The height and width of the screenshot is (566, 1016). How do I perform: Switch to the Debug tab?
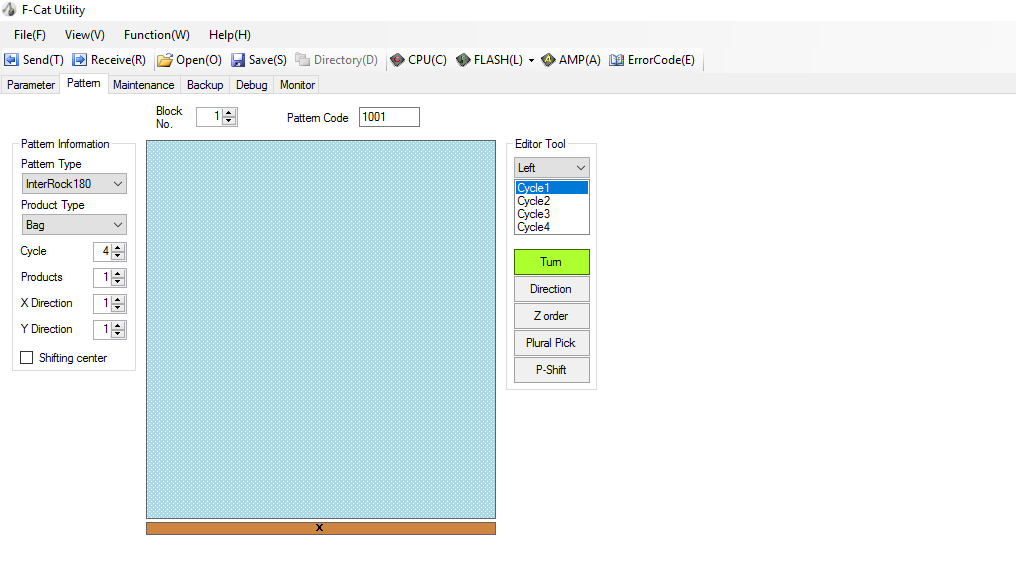(251, 85)
